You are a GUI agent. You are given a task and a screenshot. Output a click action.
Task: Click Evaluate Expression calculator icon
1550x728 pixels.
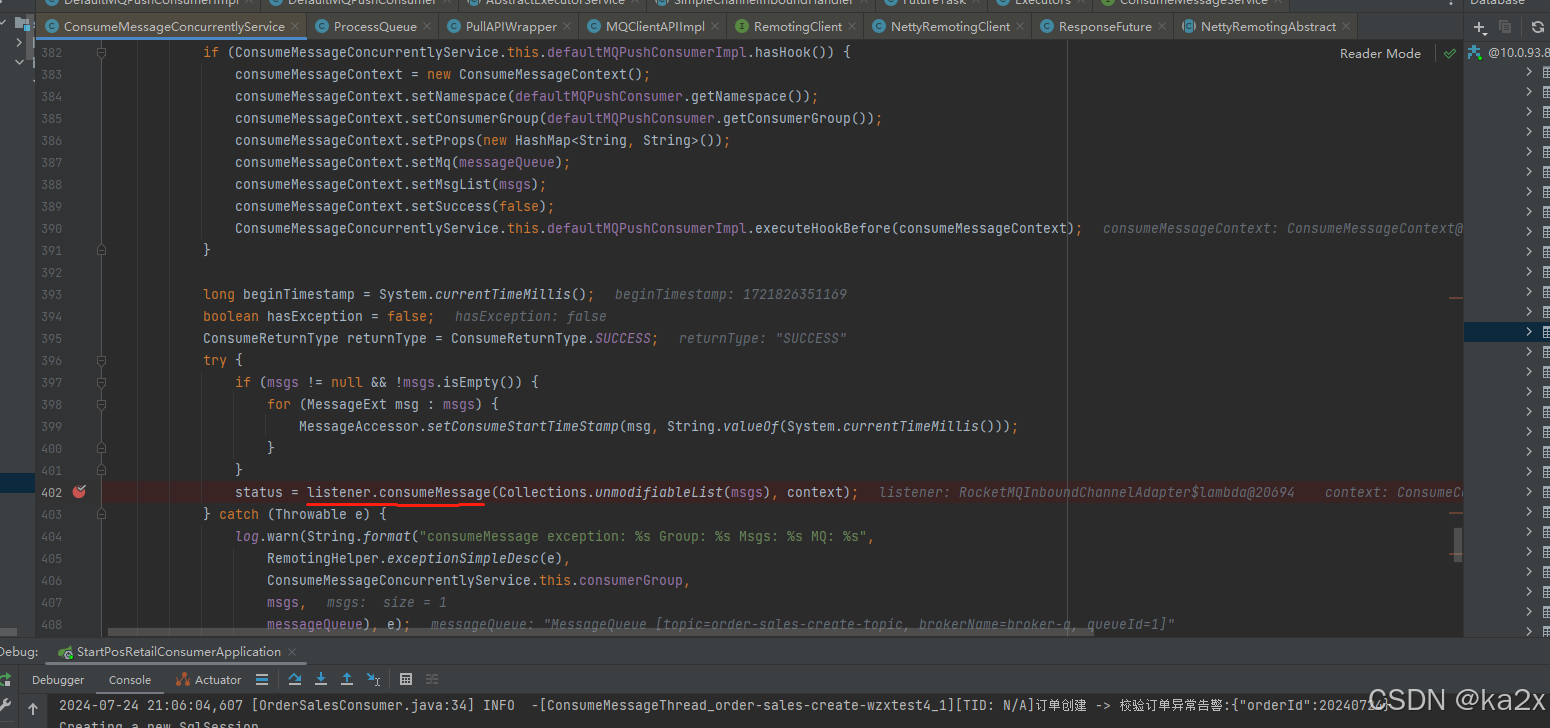(406, 679)
